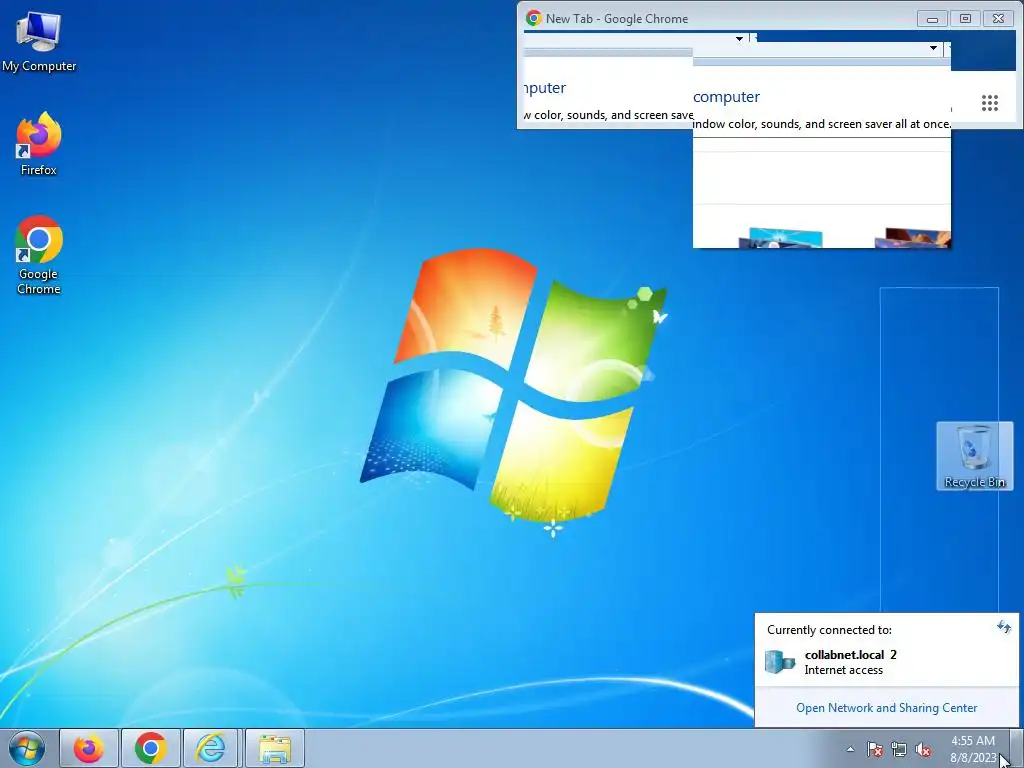
Task: Open Network and Sharing Center
Action: pyautogui.click(x=886, y=708)
